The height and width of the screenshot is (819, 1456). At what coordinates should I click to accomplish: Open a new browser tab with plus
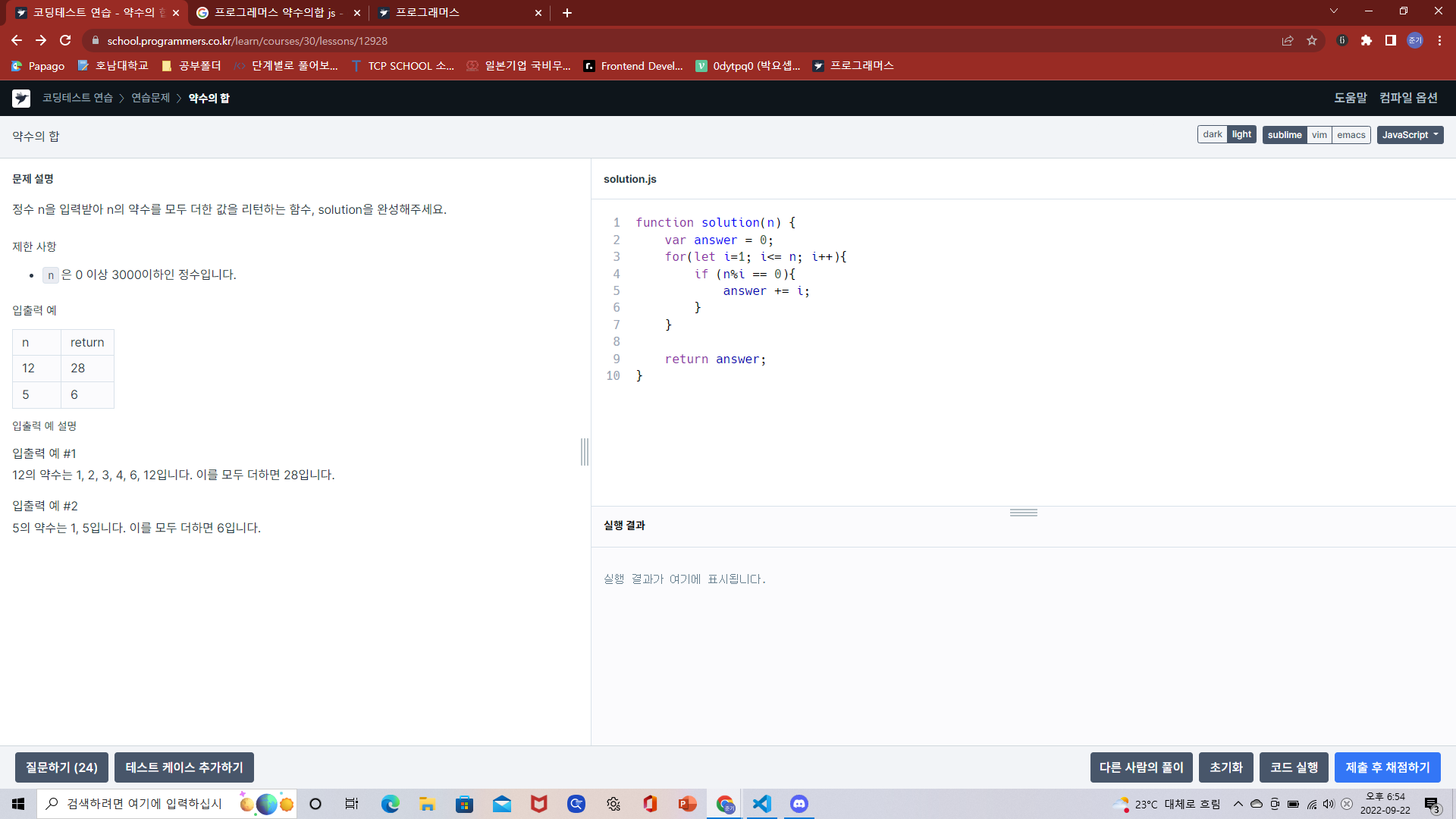567,13
